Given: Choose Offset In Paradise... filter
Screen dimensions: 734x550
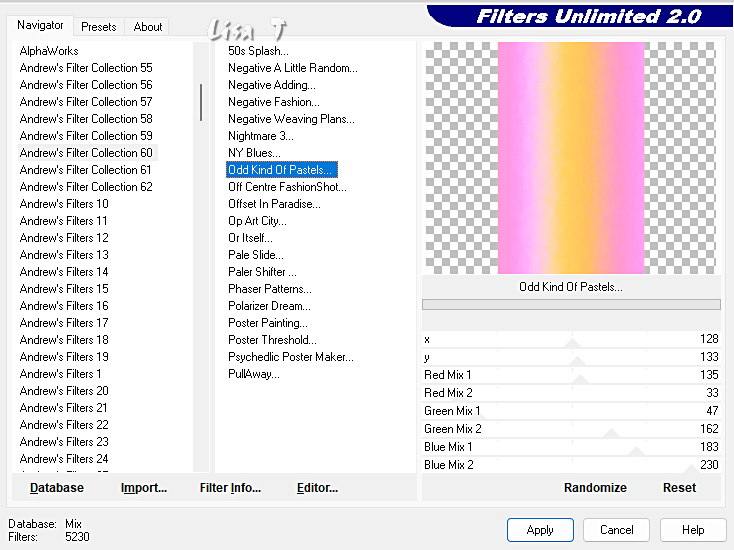Looking at the screenshot, I should pyautogui.click(x=274, y=204).
